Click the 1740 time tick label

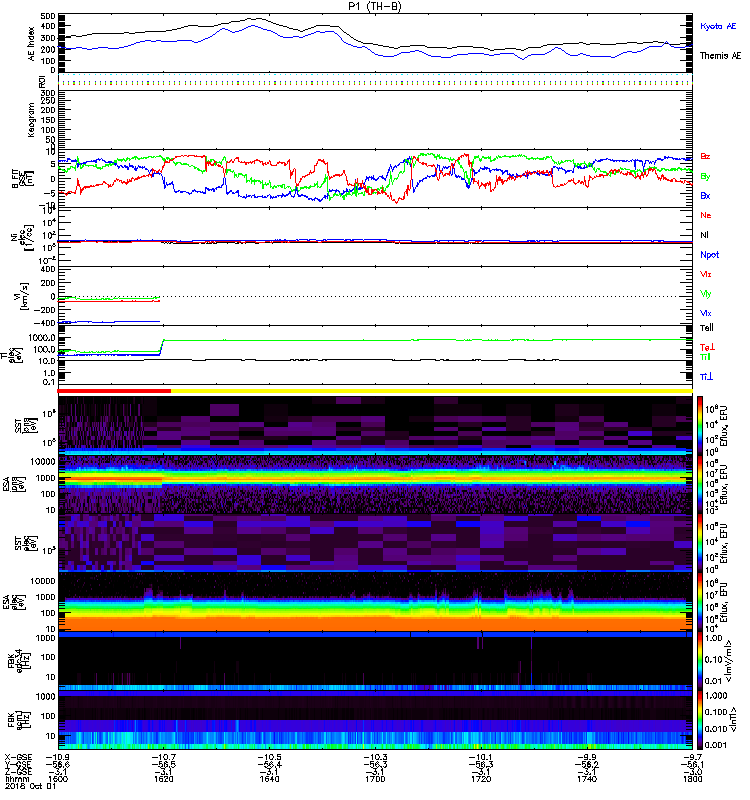click(x=587, y=779)
